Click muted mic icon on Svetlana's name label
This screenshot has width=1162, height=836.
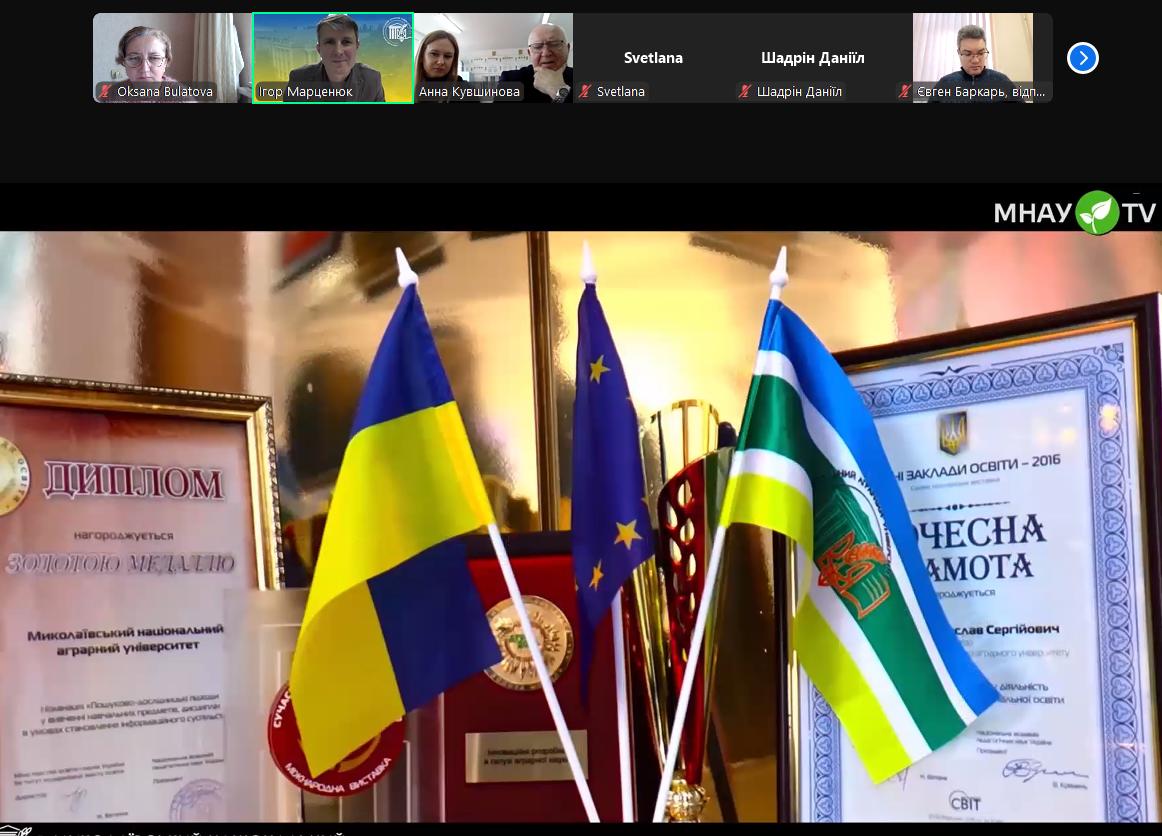pyautogui.click(x=585, y=92)
